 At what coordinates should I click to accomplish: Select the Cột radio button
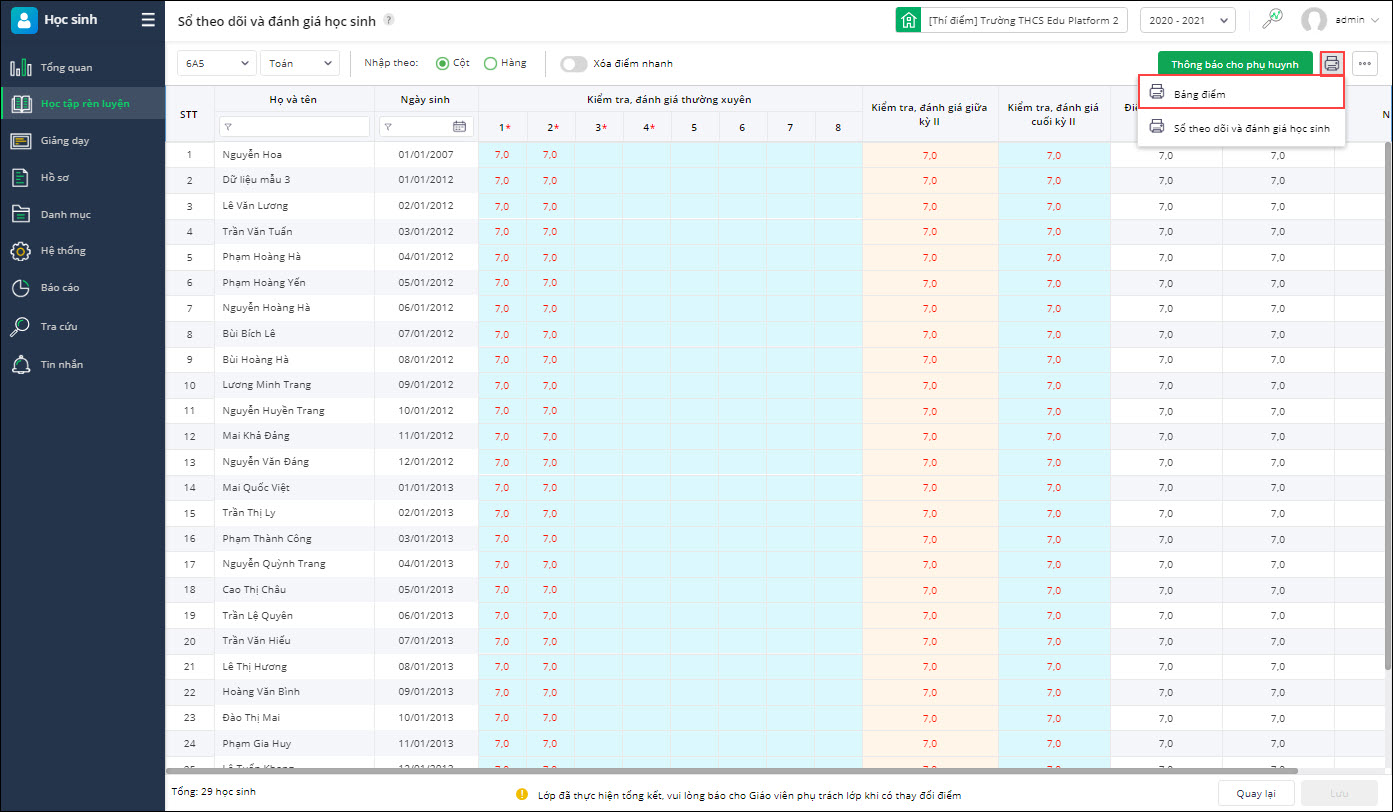[443, 63]
